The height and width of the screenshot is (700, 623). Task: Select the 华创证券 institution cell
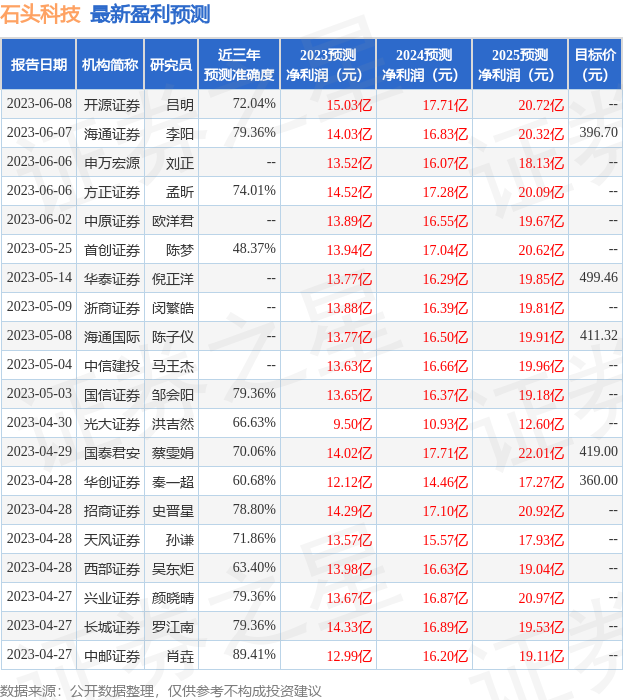[112, 482]
